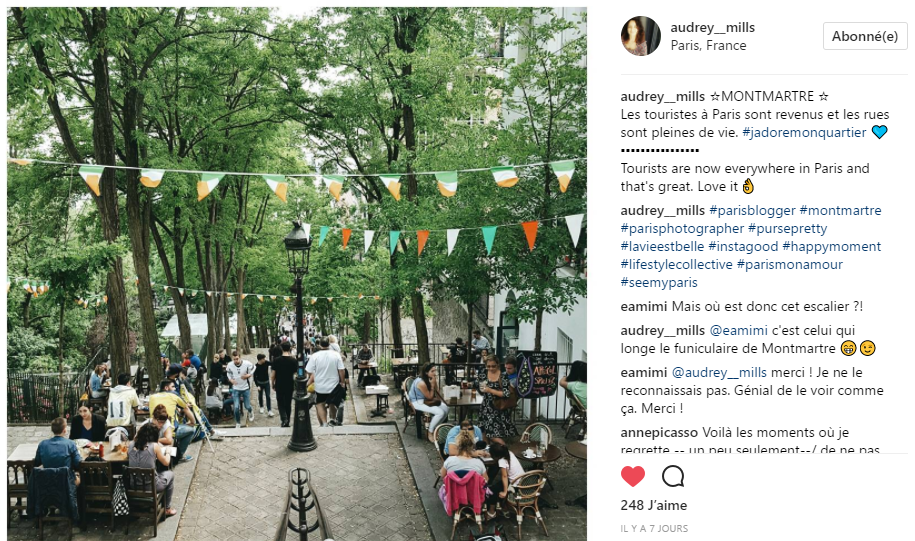Open eamimi's profile from first comment
Screen dimensions: 915x541
click(644, 307)
